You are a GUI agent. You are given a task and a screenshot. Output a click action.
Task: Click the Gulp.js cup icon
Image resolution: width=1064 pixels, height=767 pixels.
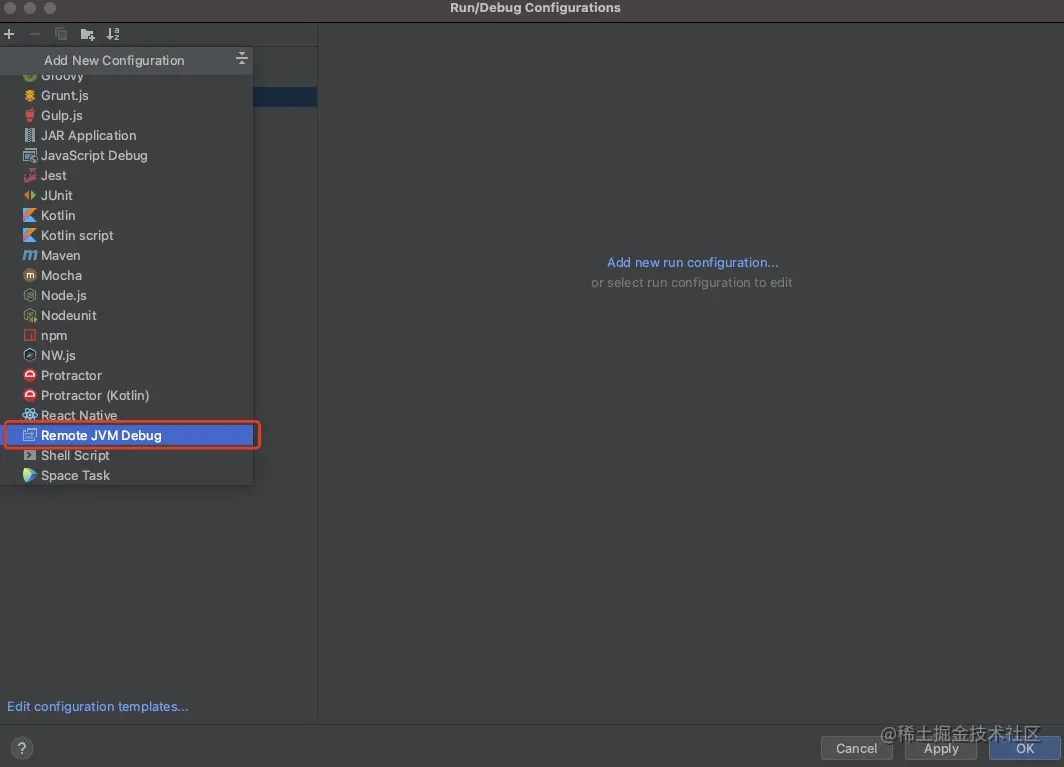(x=30, y=115)
